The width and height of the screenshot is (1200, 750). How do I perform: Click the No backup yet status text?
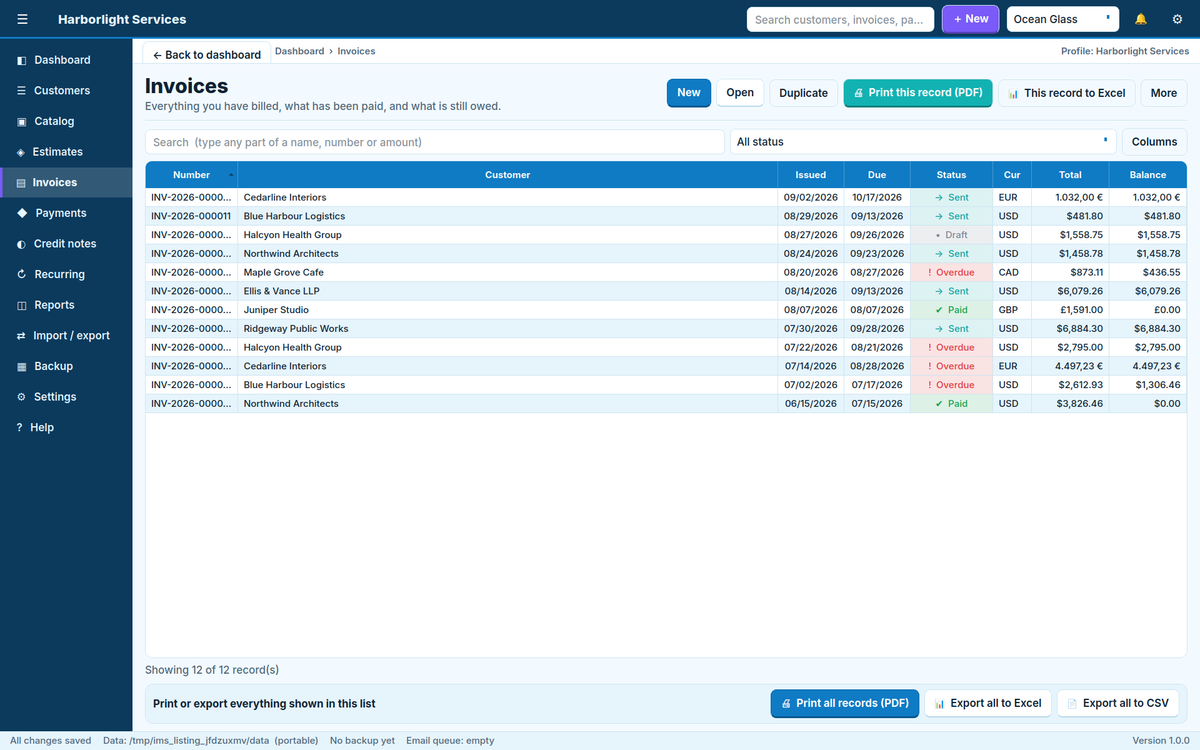click(362, 741)
